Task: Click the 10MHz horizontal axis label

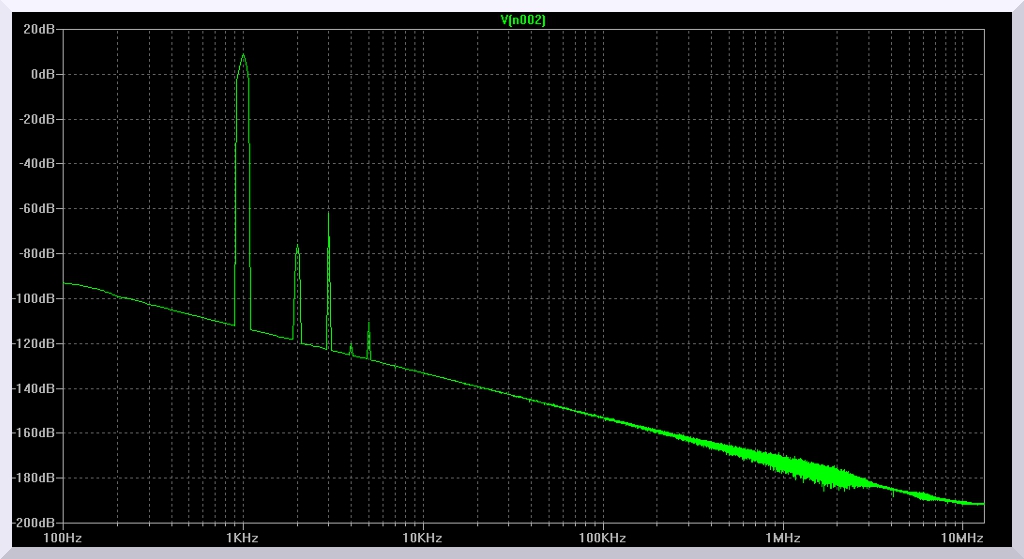Action: pos(961,539)
